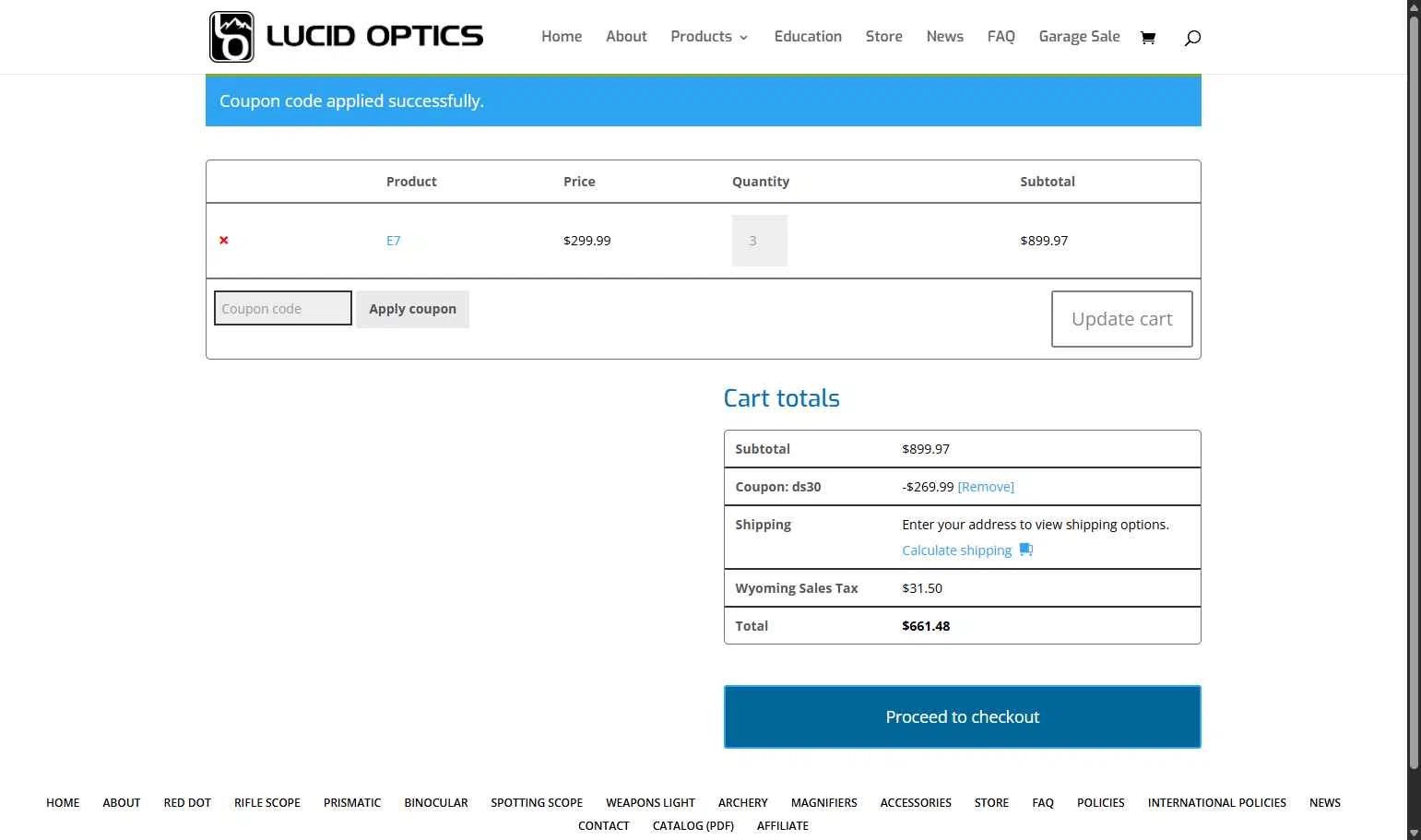1421x840 pixels.
Task: Open News in top navigation
Action: [944, 37]
